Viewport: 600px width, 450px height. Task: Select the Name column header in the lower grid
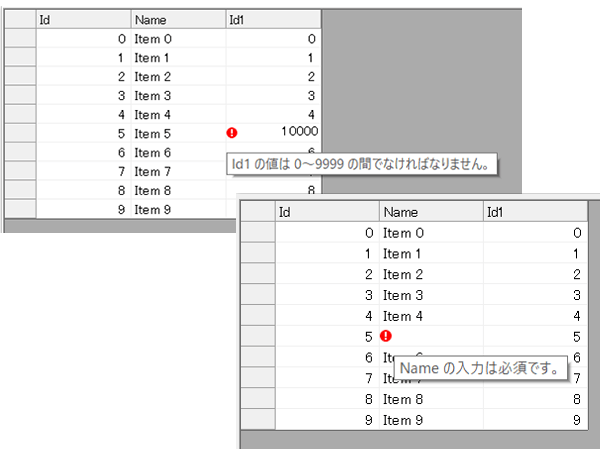tap(429, 212)
